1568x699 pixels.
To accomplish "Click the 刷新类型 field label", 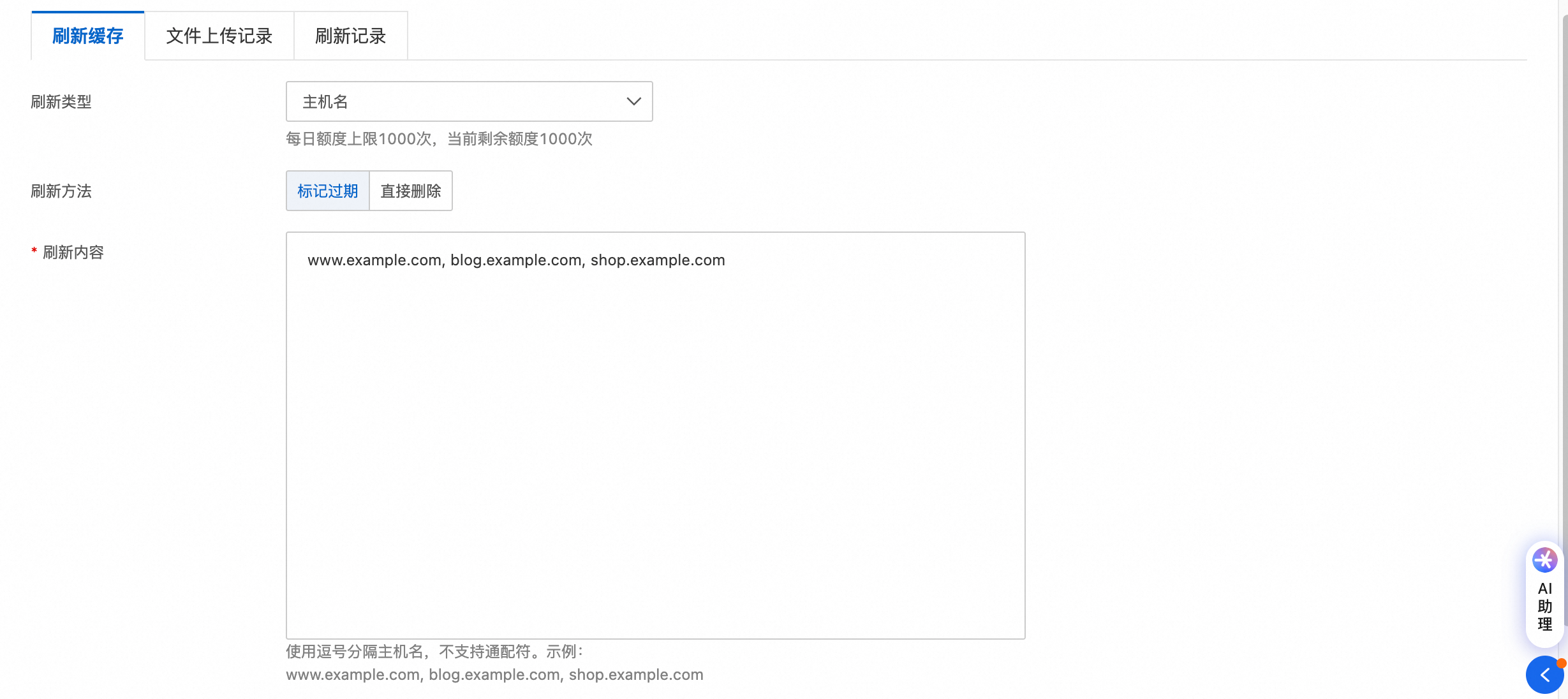I will pyautogui.click(x=61, y=102).
